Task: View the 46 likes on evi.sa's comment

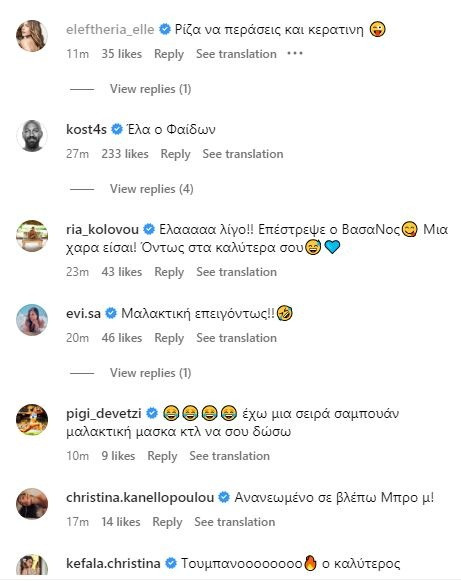Action: [x=122, y=338]
